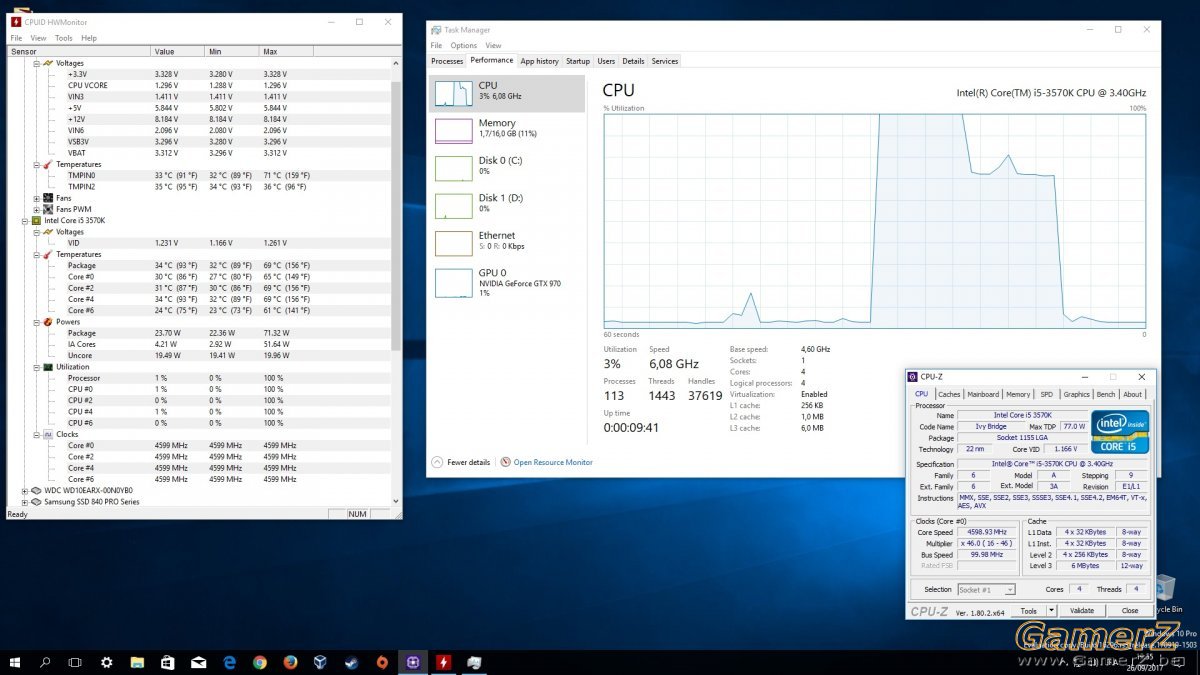
Task: Open taskbar search magnifier
Action: pos(45,662)
